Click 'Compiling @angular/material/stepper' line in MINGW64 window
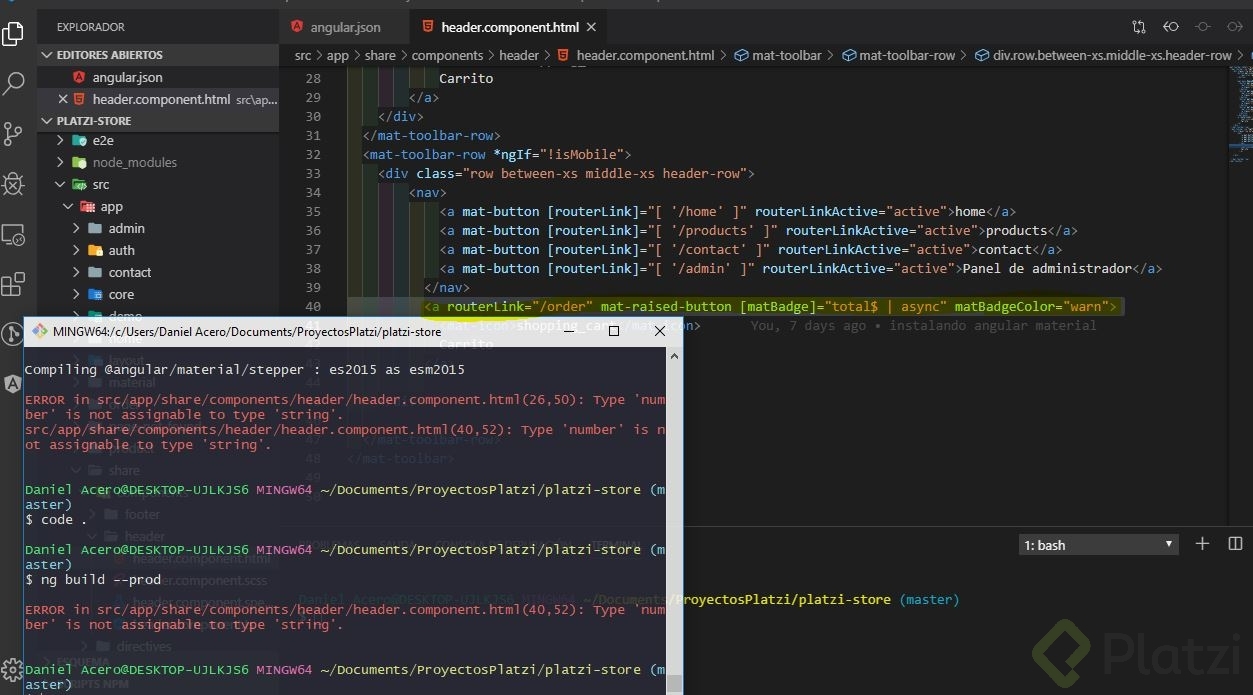 245,370
